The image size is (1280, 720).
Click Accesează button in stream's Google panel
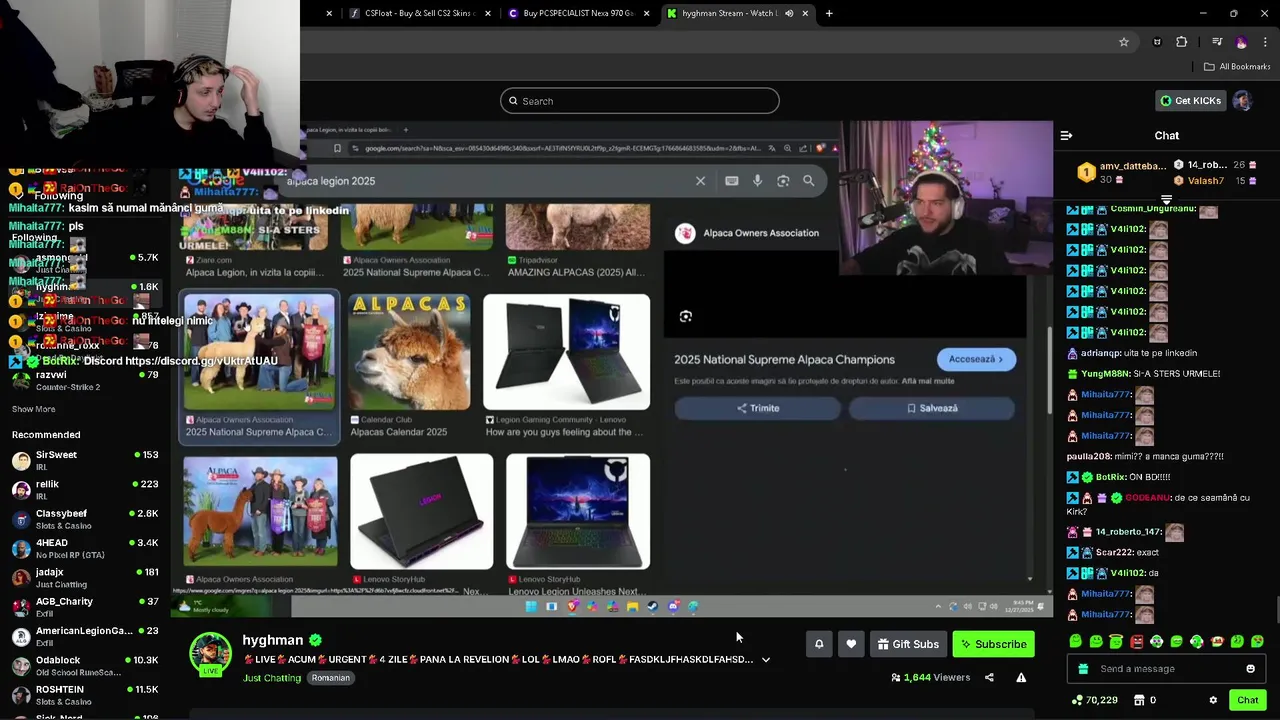976,359
